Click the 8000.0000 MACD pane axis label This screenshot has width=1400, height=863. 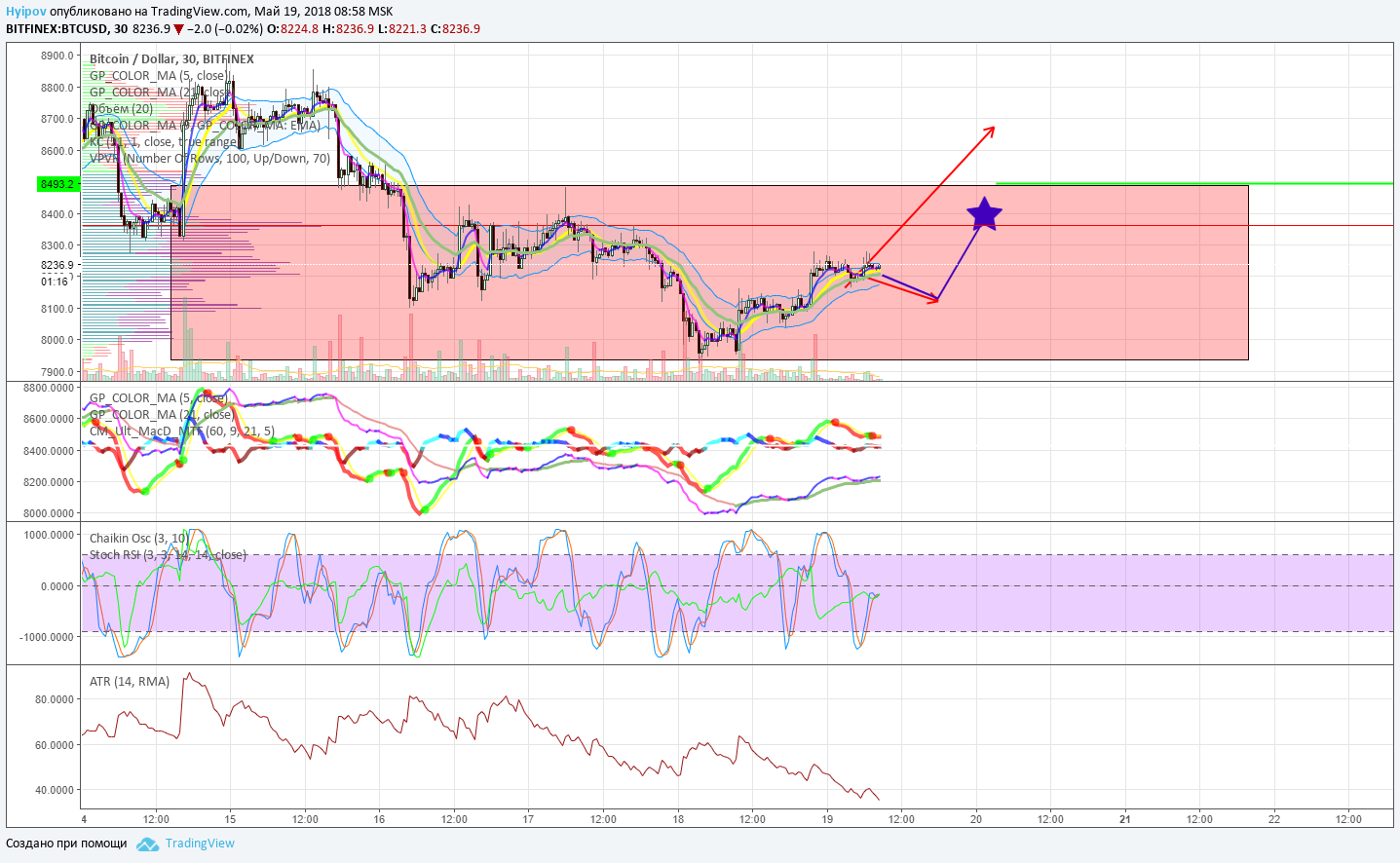coord(49,513)
